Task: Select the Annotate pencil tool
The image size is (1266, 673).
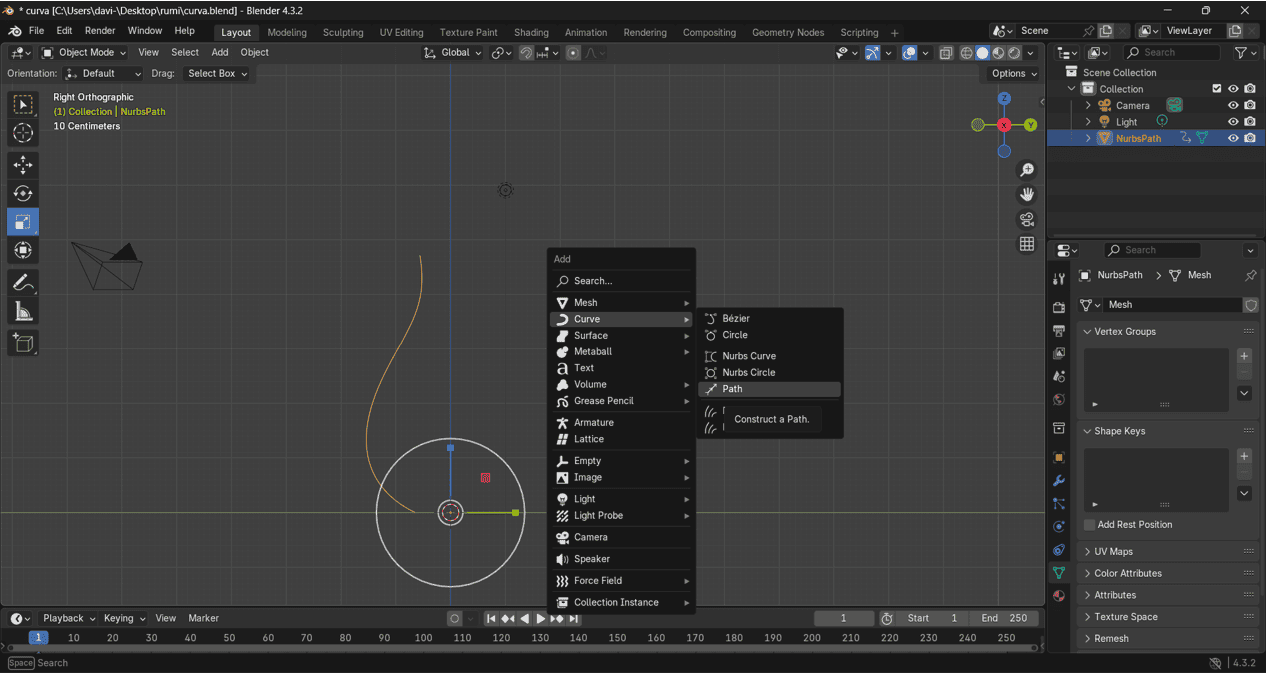Action: 23,283
